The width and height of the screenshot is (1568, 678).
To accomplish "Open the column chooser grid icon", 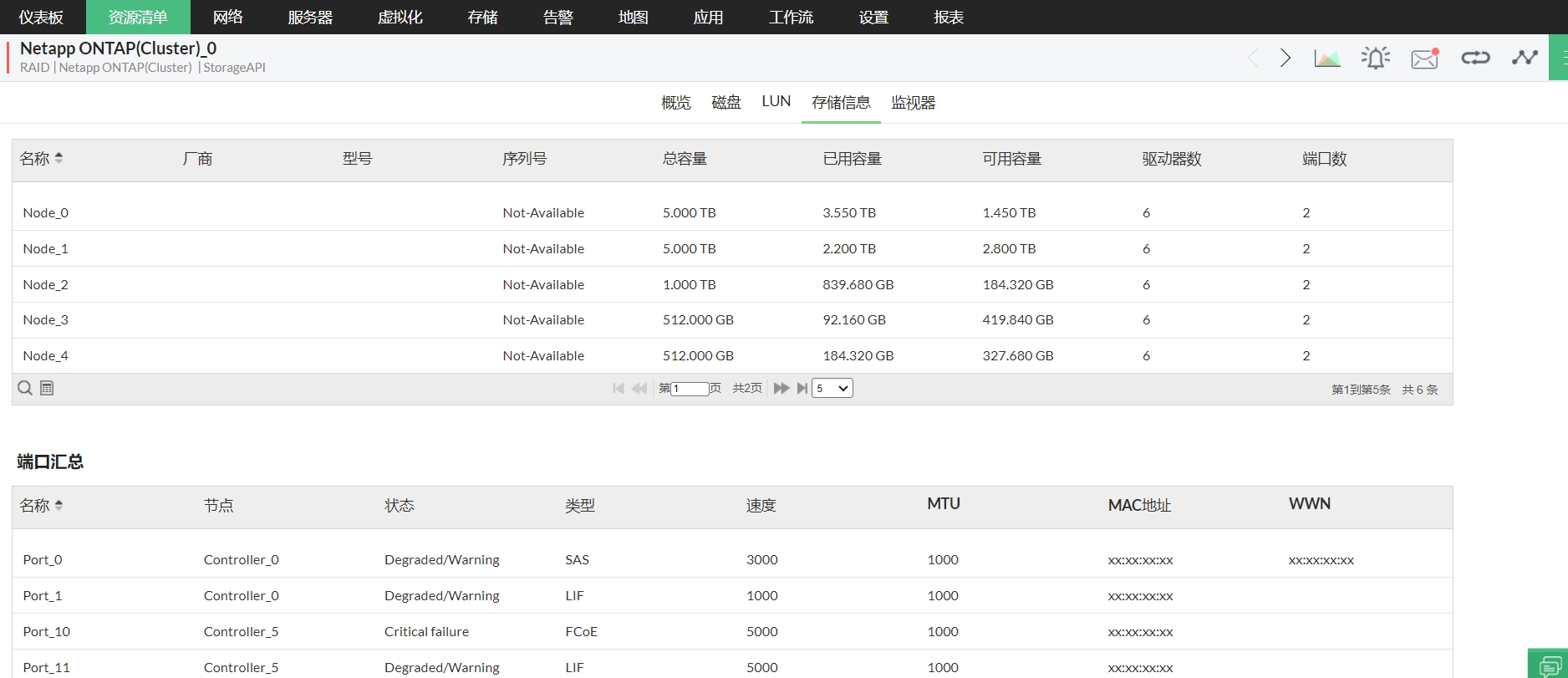I will 47,388.
